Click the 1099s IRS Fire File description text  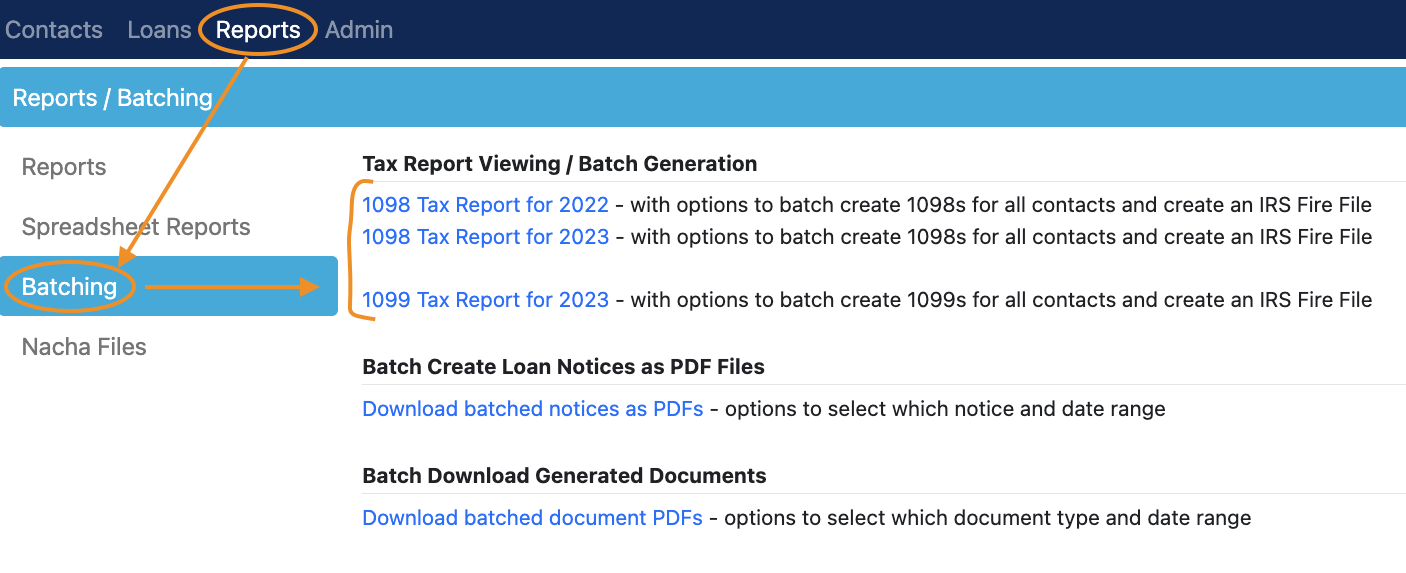1001,299
